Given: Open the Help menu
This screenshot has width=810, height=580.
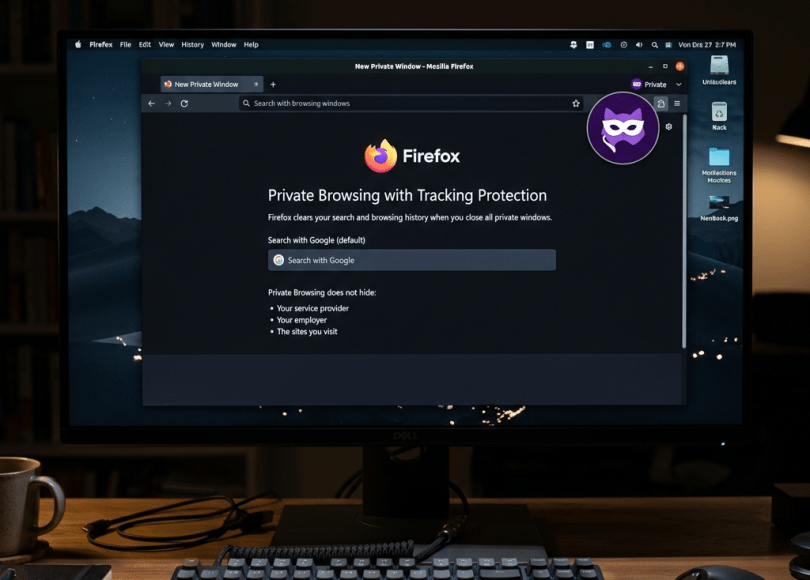Looking at the screenshot, I should click(x=251, y=44).
